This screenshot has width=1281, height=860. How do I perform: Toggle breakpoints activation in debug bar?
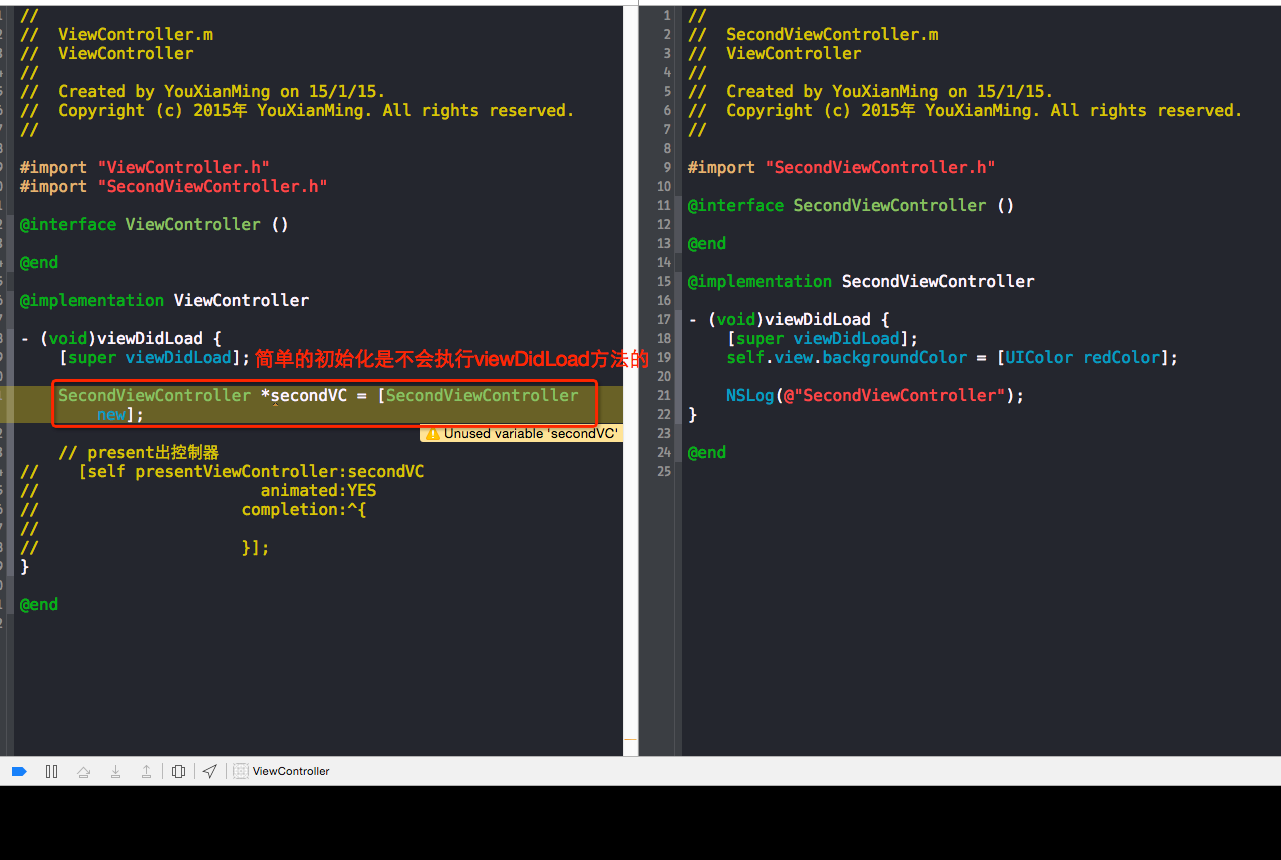click(19, 771)
